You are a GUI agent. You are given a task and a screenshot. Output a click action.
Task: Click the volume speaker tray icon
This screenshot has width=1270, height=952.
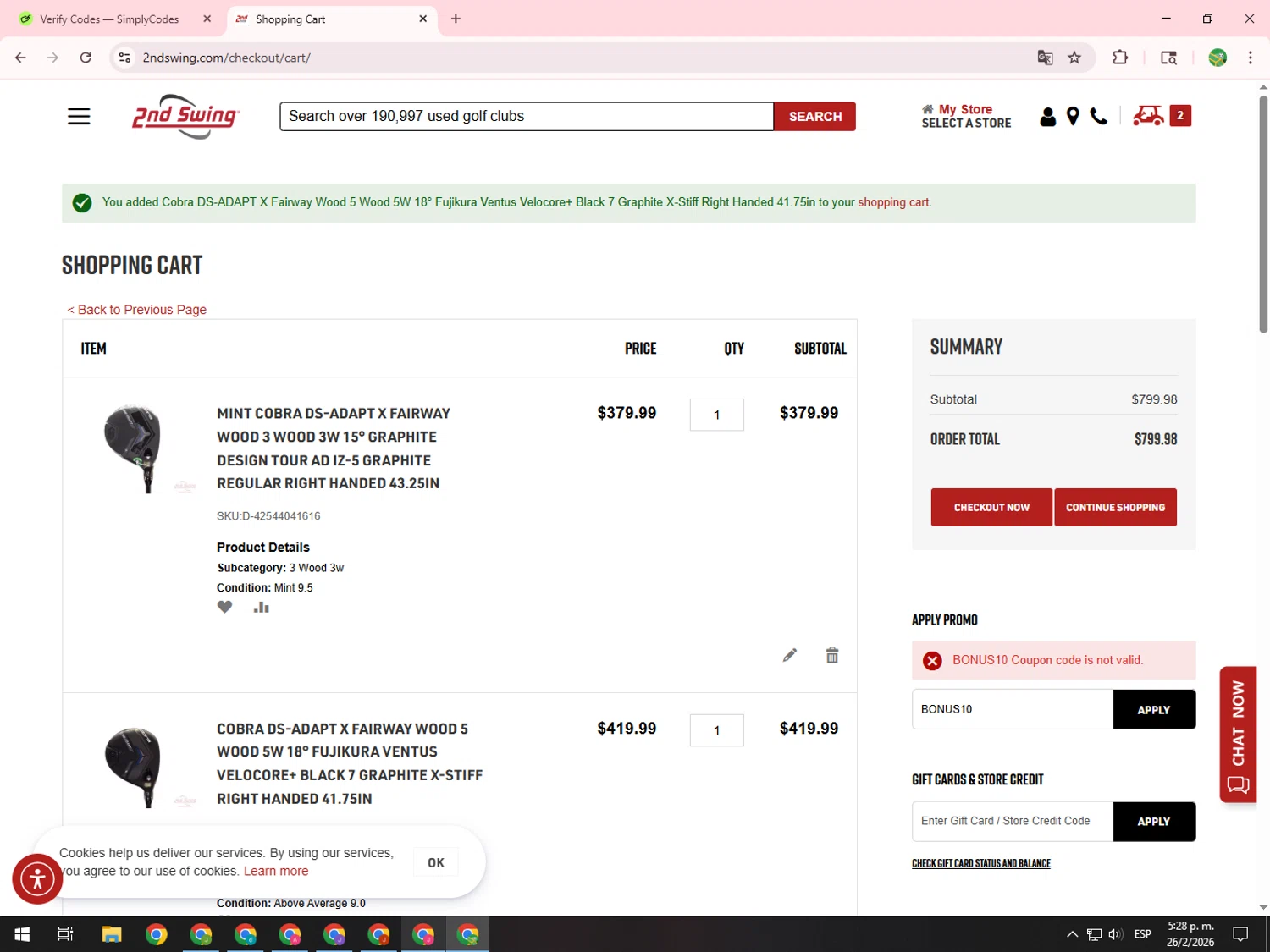(1116, 934)
